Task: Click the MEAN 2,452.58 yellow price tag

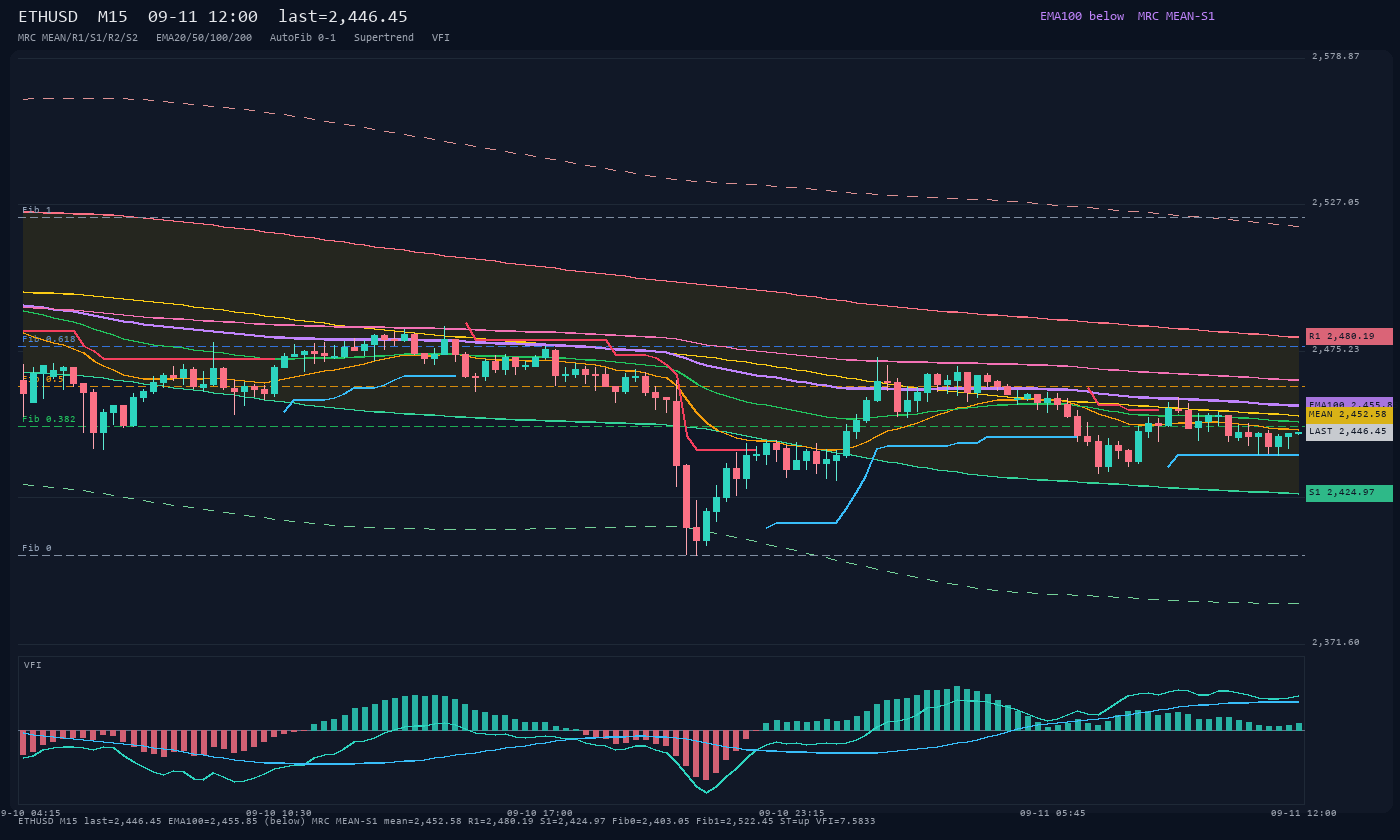Action: coord(1349,414)
